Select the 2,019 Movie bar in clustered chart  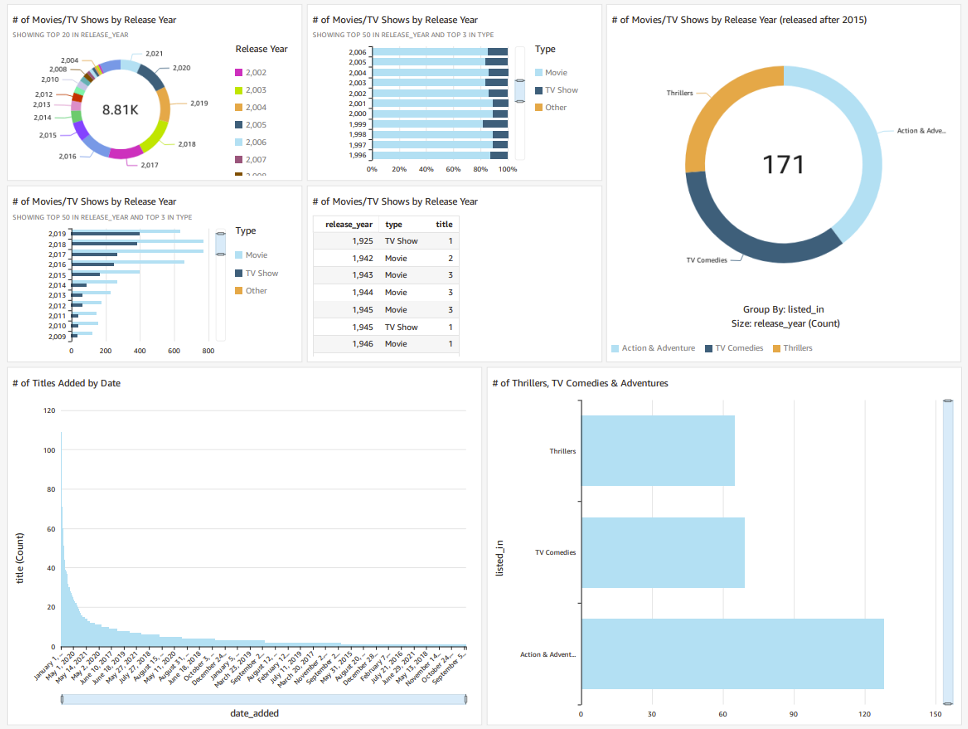point(126,231)
